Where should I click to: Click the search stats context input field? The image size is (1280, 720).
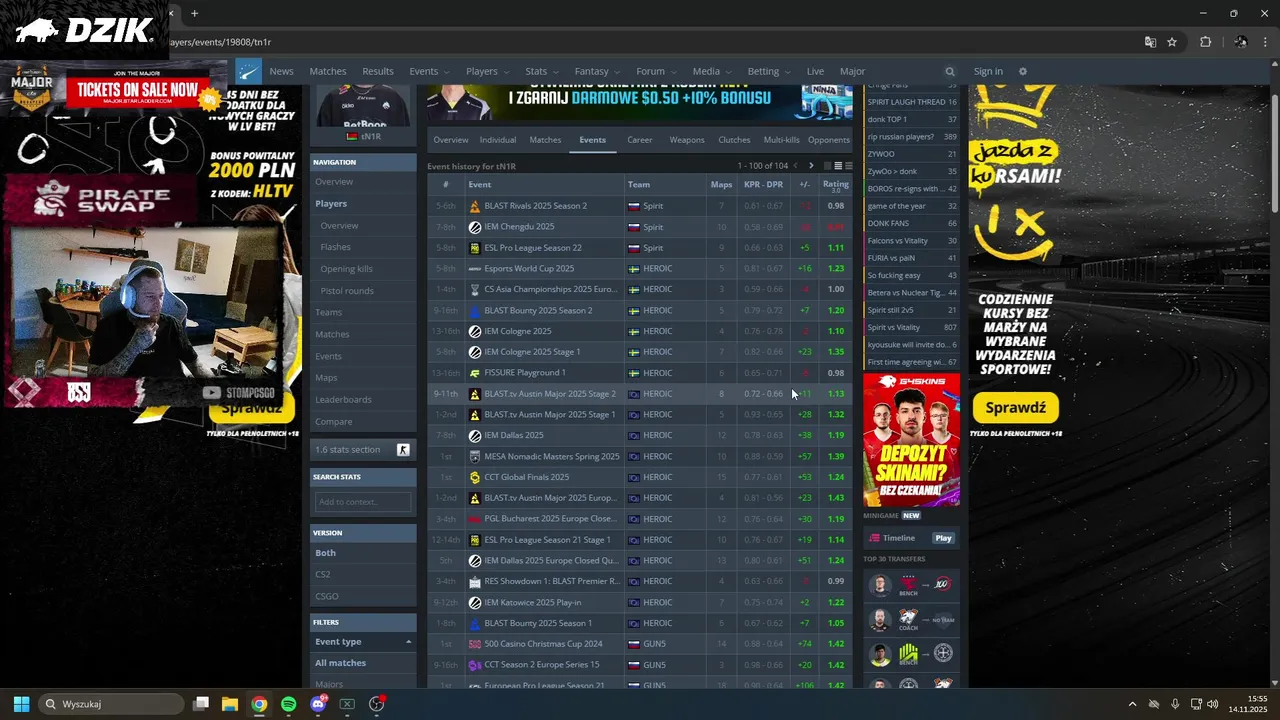[x=363, y=502]
